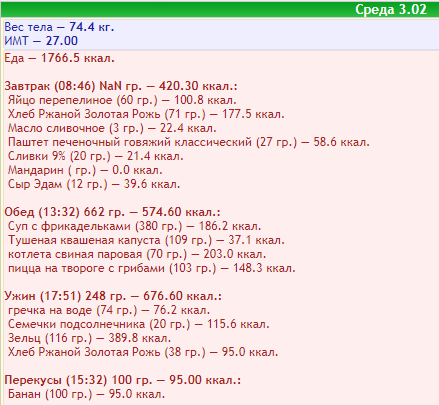The width and height of the screenshot is (439, 405).
Task: Select the Зельц 116 гр. entry
Action: click(x=89, y=338)
